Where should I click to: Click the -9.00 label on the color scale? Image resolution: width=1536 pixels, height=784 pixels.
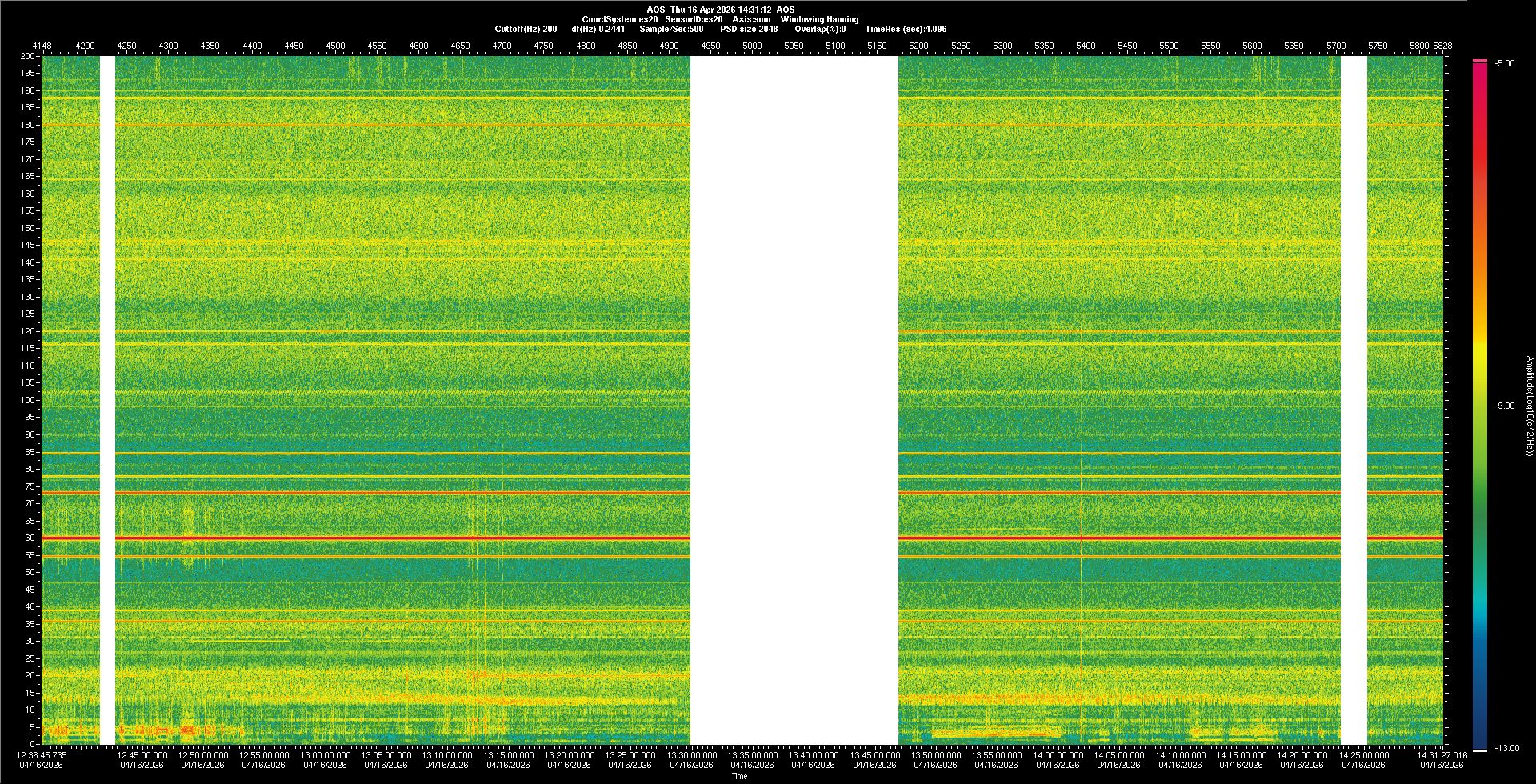(1504, 406)
